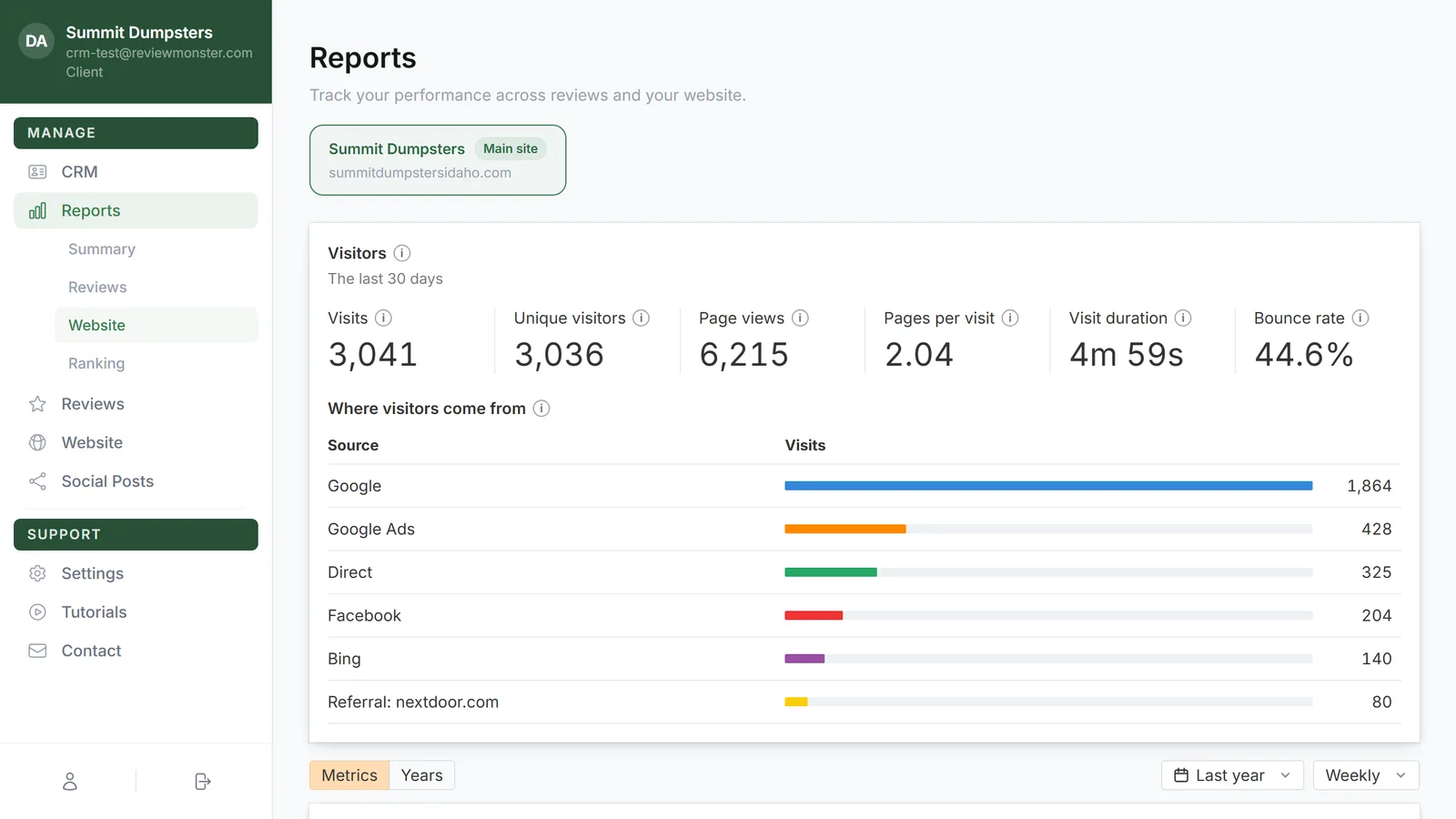Click info icon beside Visits metric
1456x819 pixels.
tap(384, 318)
